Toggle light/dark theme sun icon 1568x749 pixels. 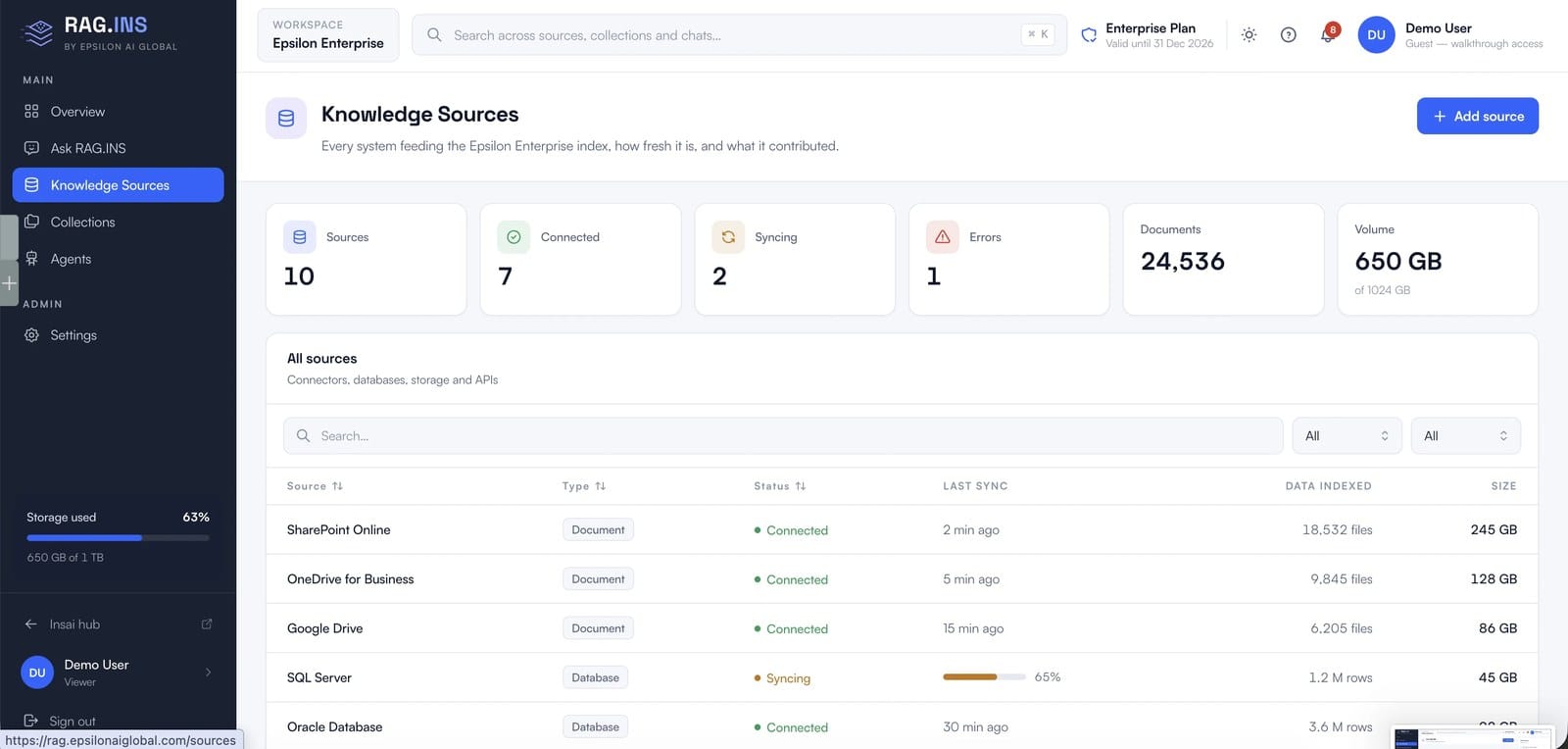pyautogui.click(x=1249, y=35)
